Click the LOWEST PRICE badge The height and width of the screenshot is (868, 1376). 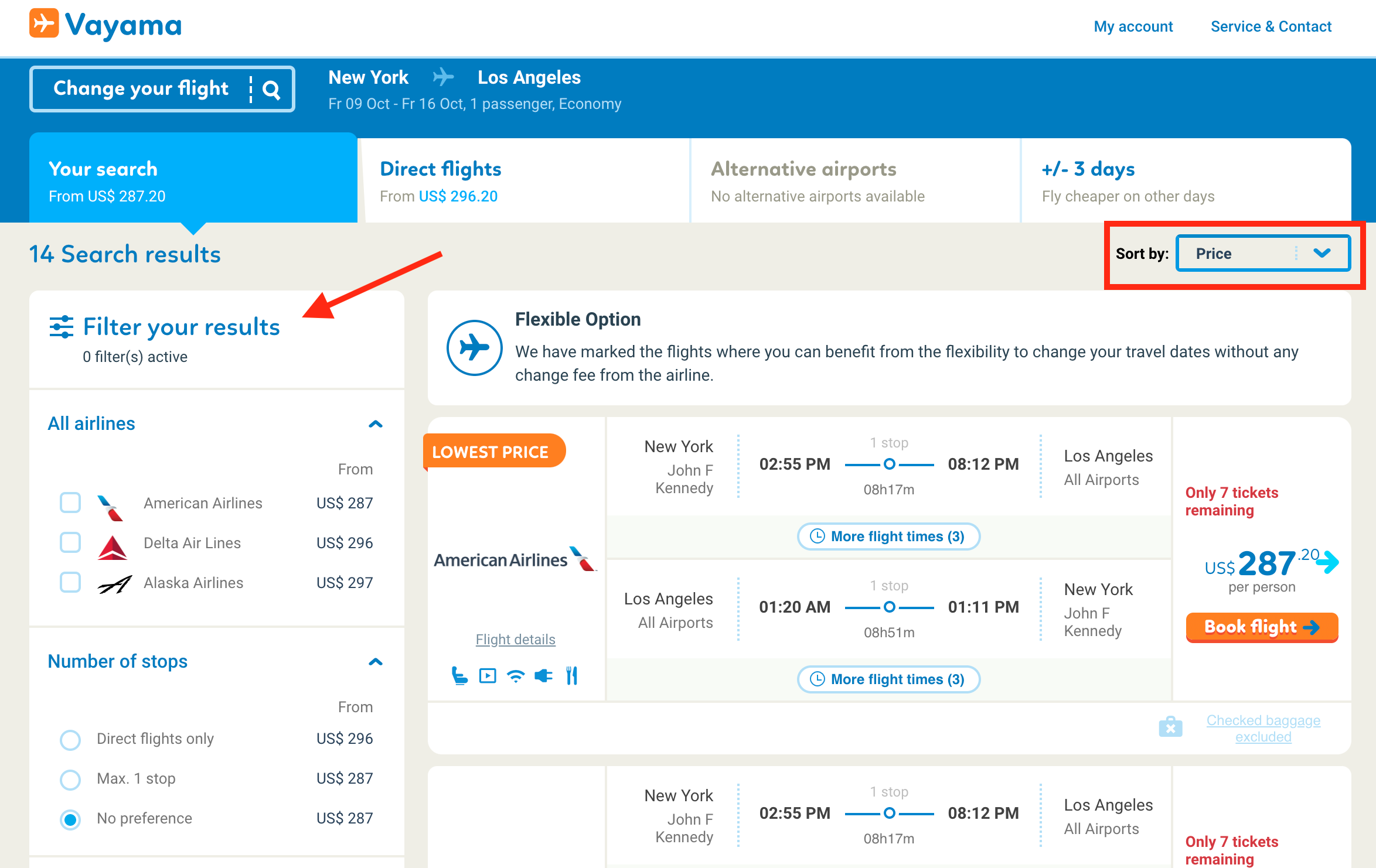[x=494, y=452]
